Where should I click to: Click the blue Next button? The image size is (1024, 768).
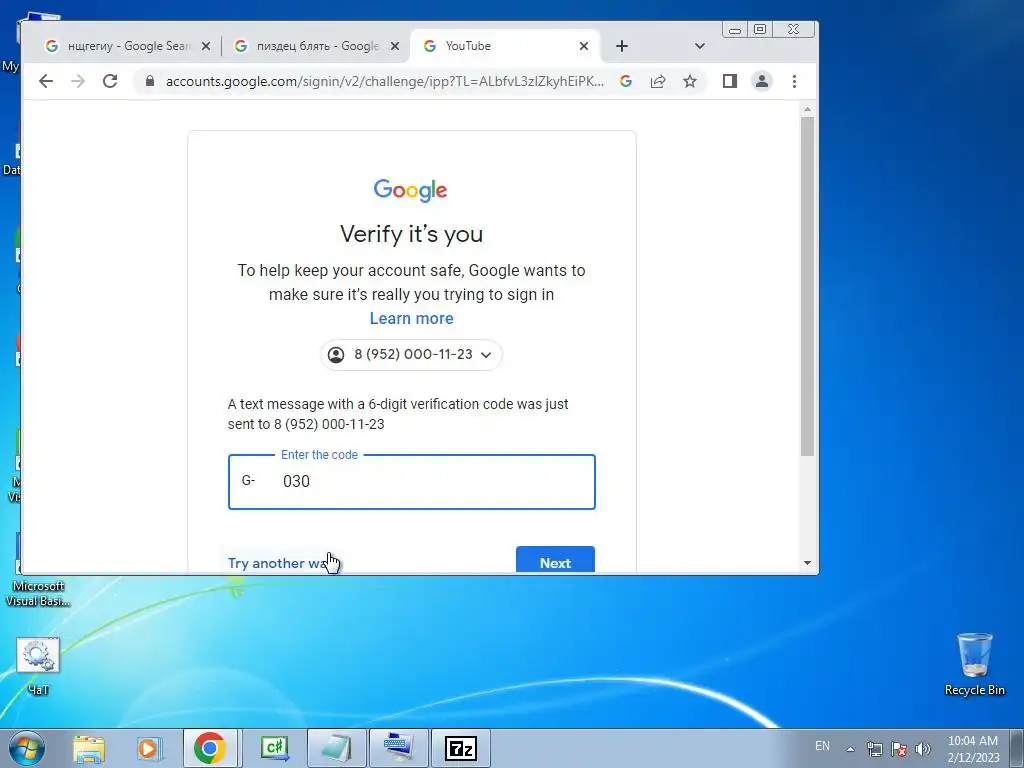tap(555, 561)
